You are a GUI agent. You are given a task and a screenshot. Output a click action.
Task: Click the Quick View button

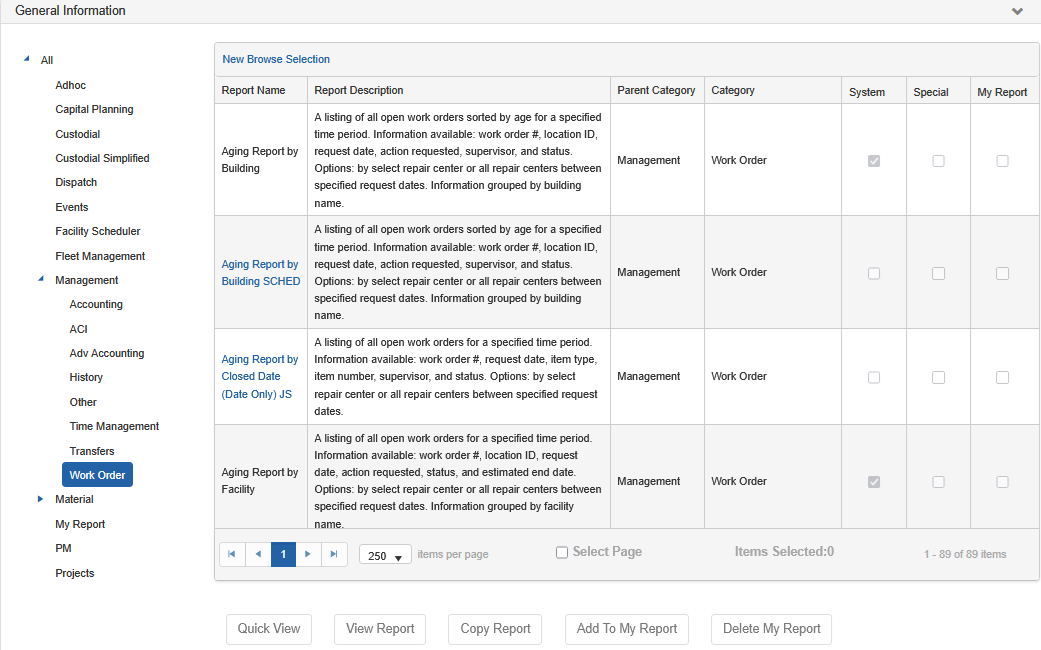[269, 629]
